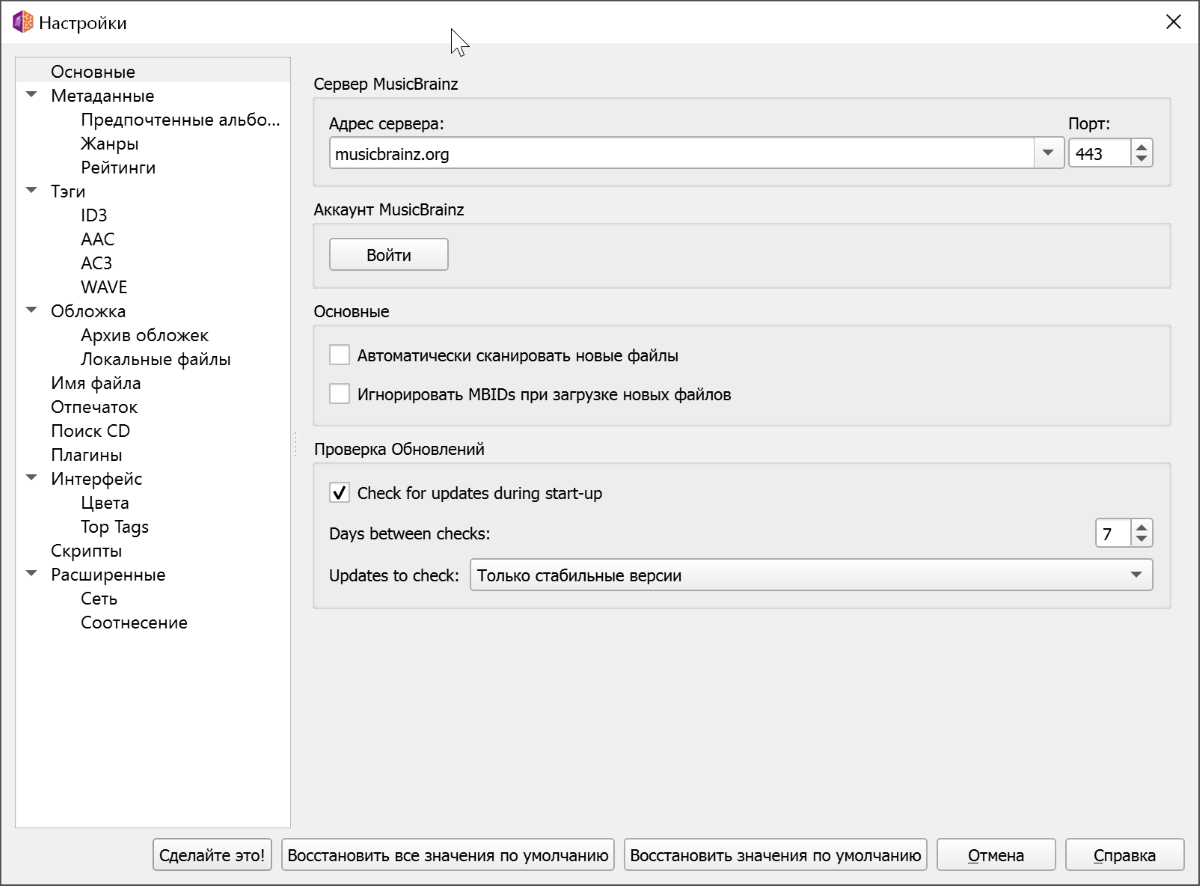Collapse the Обложка tree branch arrow

click(31, 312)
